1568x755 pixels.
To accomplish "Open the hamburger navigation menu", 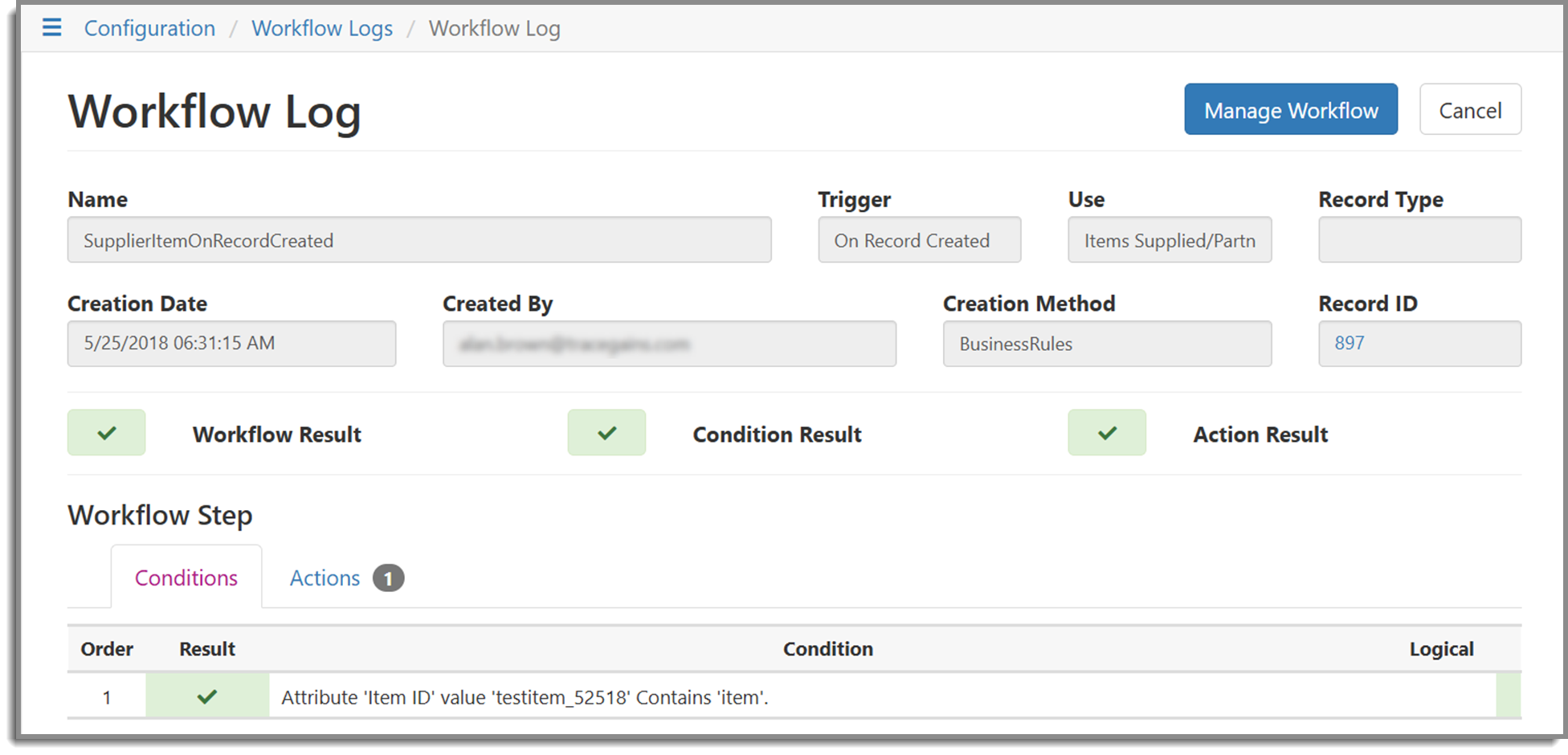I will pos(51,28).
